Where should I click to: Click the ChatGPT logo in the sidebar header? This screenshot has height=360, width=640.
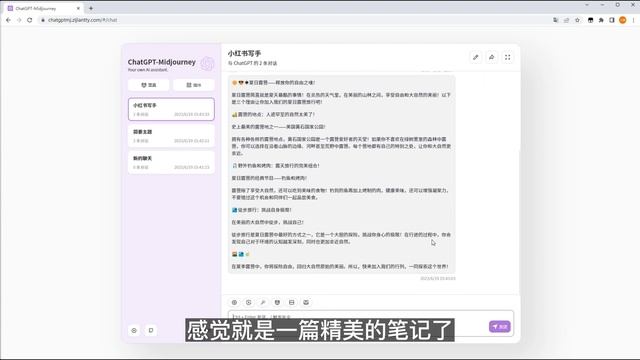pos(207,64)
